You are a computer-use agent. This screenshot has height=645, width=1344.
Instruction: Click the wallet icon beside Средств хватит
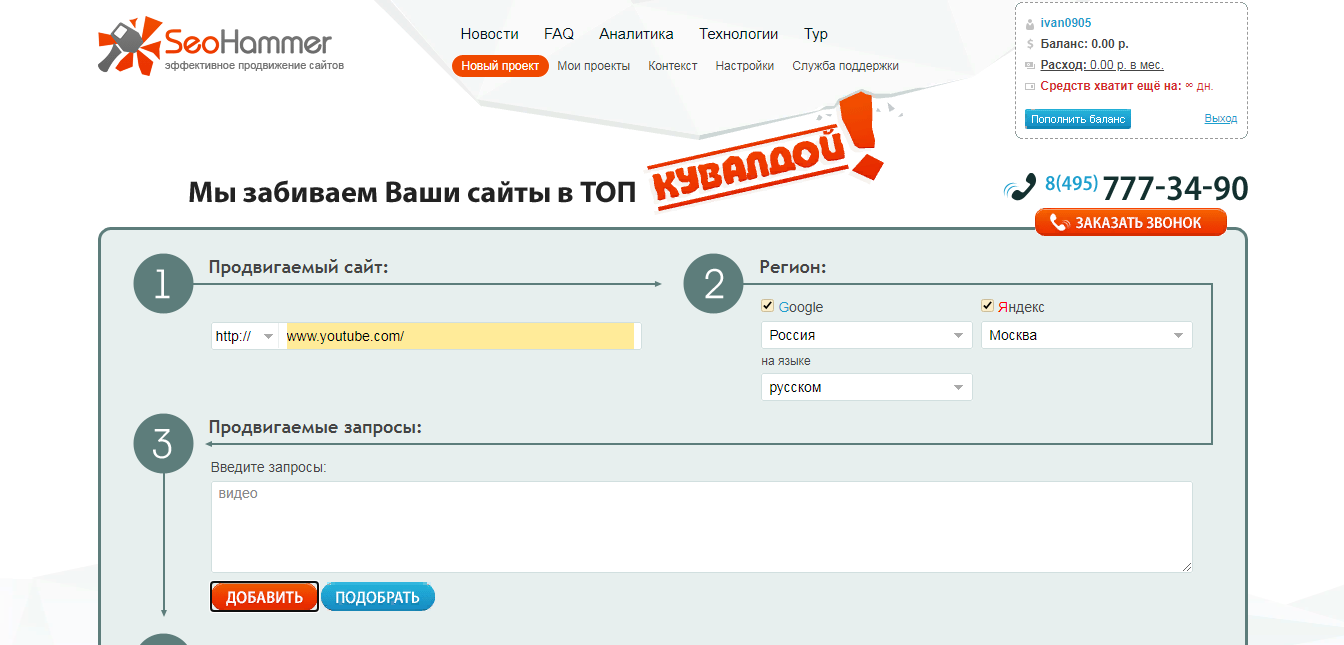[1030, 86]
